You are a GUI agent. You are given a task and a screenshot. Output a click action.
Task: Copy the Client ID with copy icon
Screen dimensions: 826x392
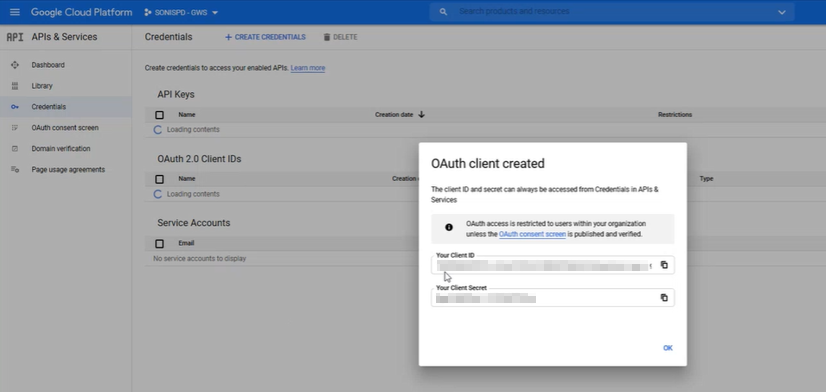click(664, 265)
